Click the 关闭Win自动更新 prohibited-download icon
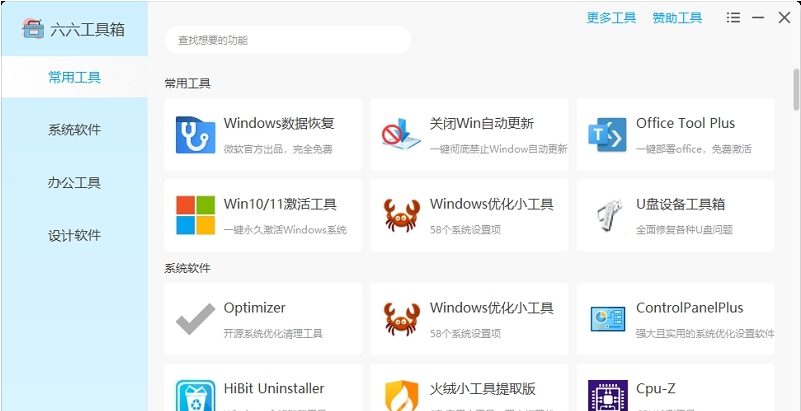The height and width of the screenshot is (411, 801). point(402,134)
